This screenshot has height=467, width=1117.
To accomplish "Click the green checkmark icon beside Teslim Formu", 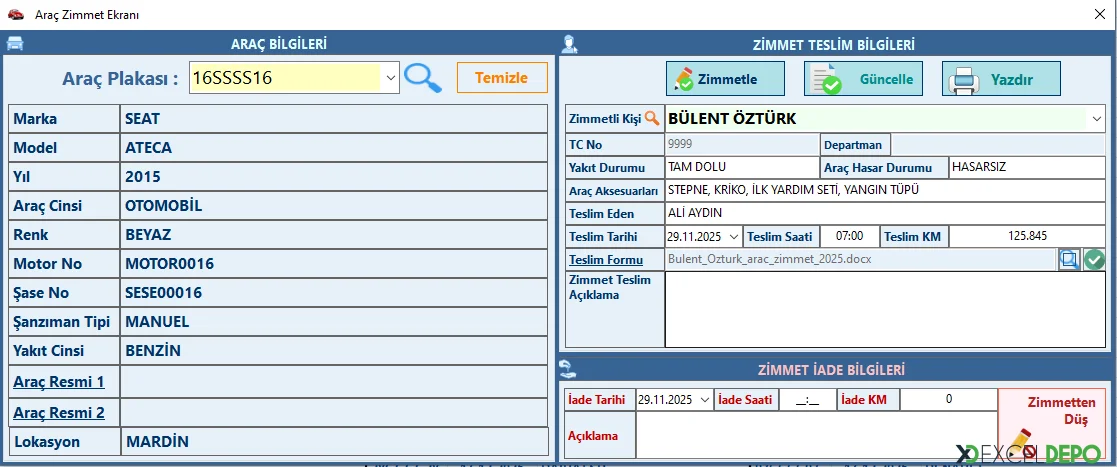I will tap(1094, 259).
